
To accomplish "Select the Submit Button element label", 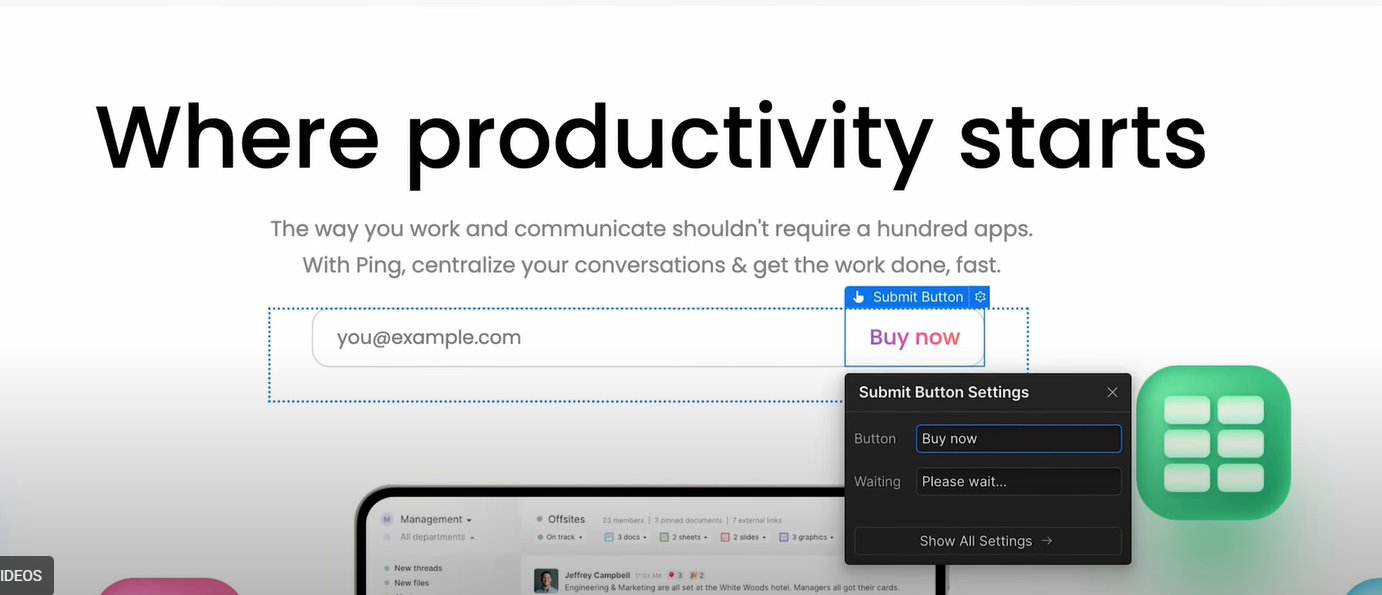I will click(918, 297).
